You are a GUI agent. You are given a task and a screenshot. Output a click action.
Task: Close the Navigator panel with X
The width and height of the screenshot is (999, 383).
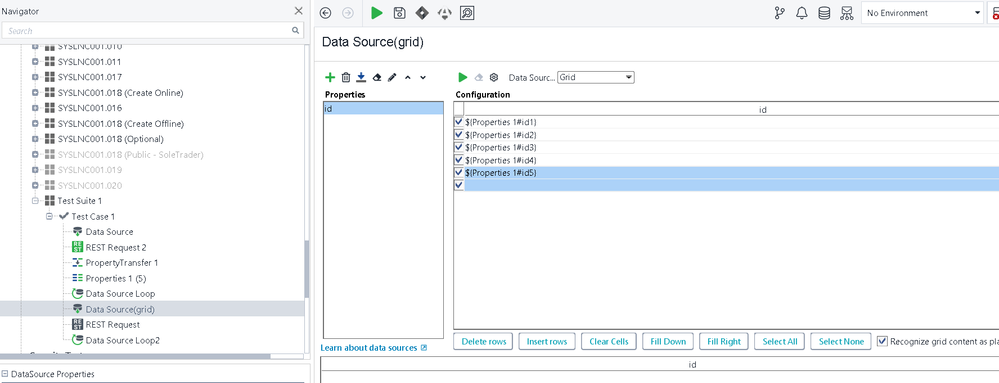[x=298, y=11]
